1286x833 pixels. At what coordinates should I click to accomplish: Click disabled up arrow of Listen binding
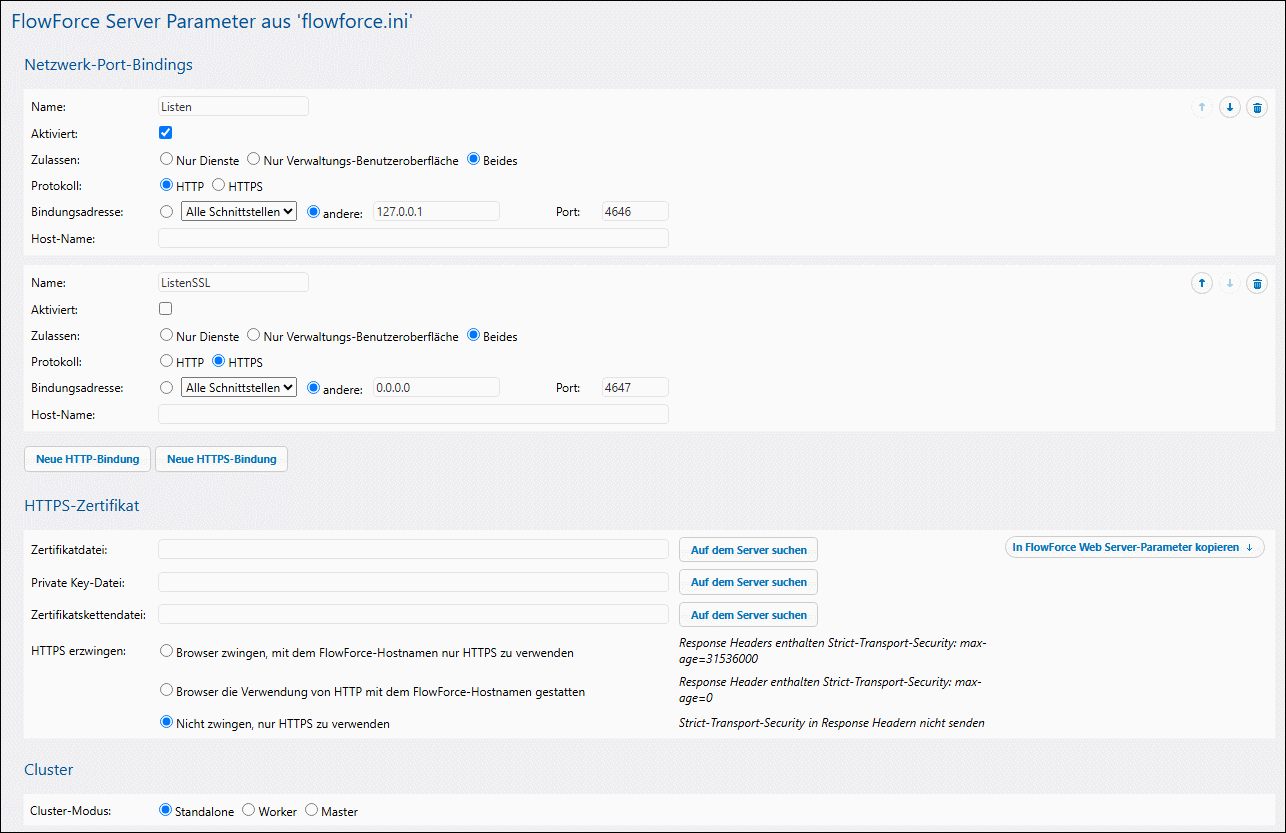point(1201,108)
